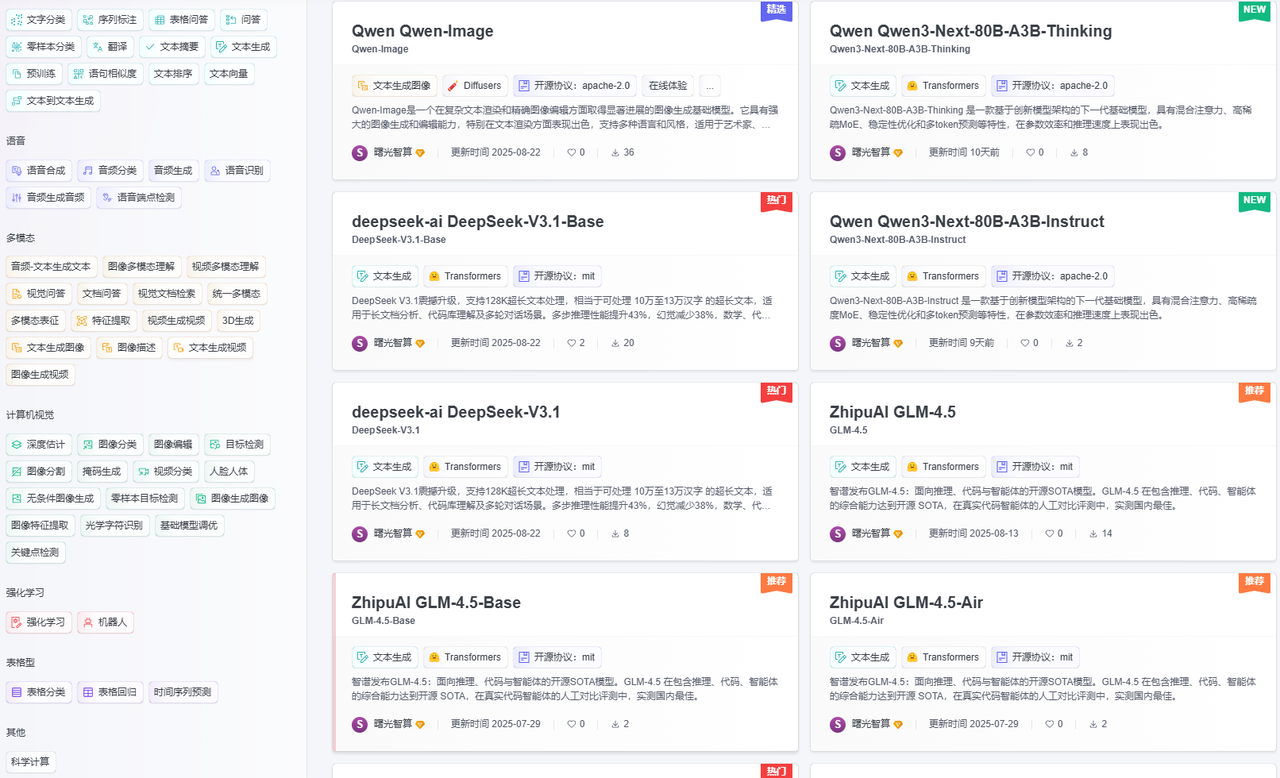
Task: Click the Transformers tag on the DeepSeek-V3.1 card
Action: 464,467
